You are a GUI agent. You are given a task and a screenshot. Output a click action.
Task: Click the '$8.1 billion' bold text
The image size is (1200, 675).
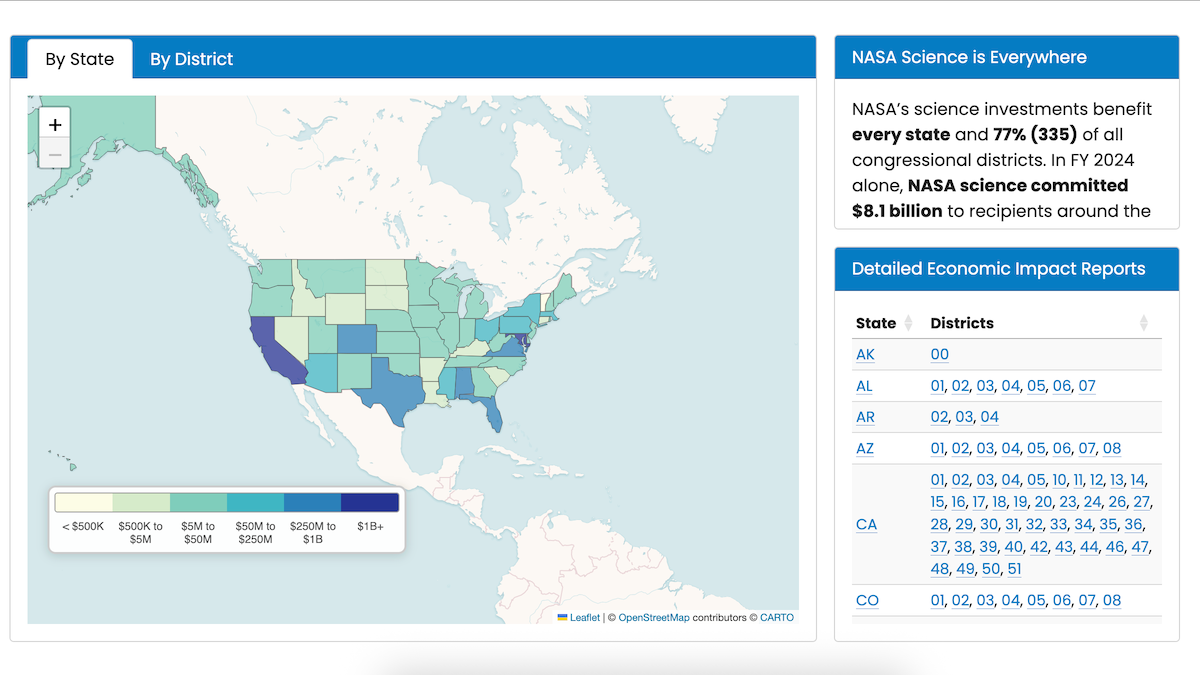[898, 211]
